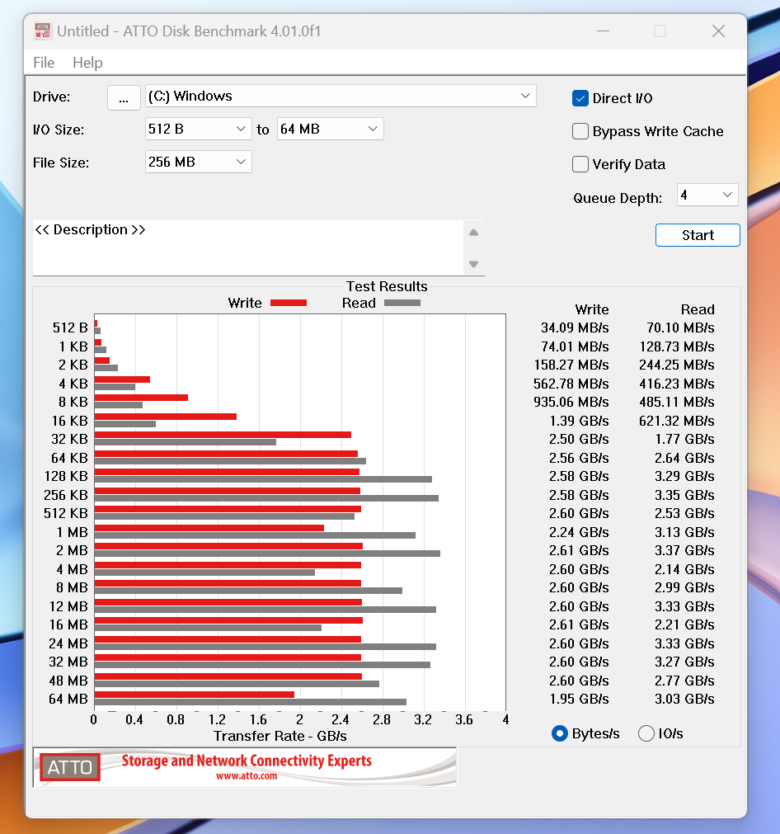Click the 512 B row label
The width and height of the screenshot is (780, 834).
coord(70,328)
